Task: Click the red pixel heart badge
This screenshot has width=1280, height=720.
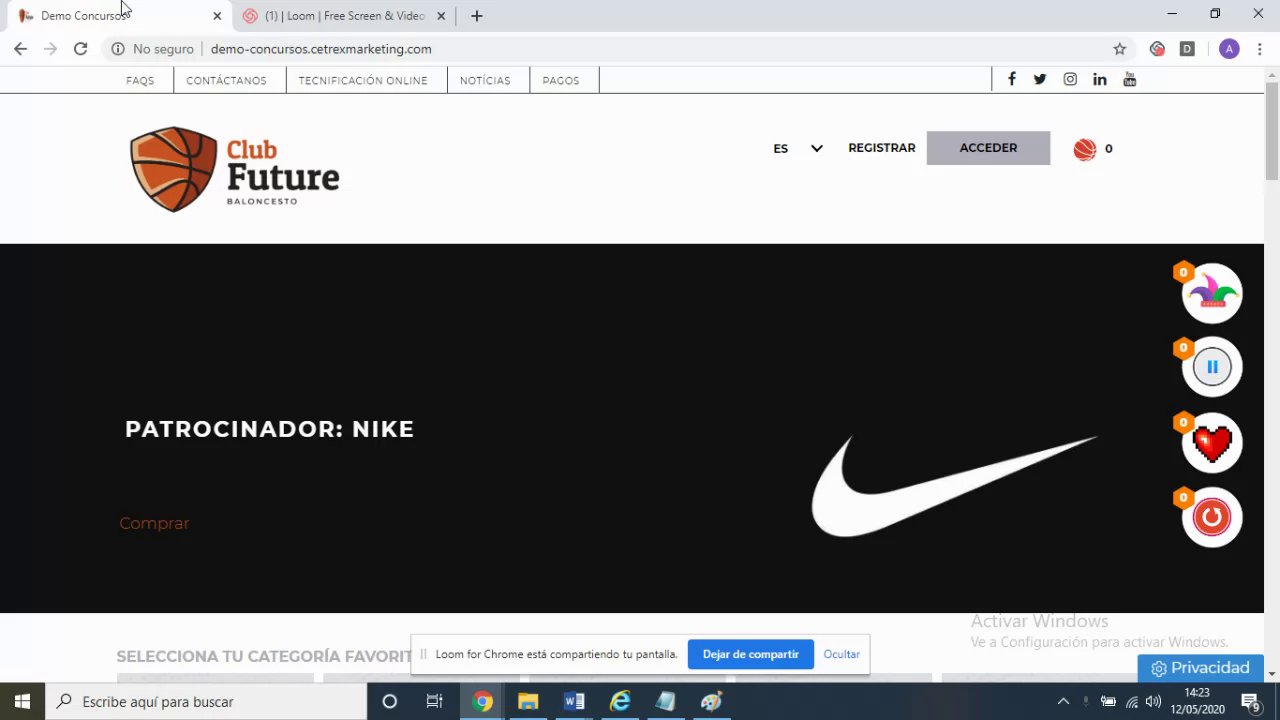Action: click(1212, 443)
